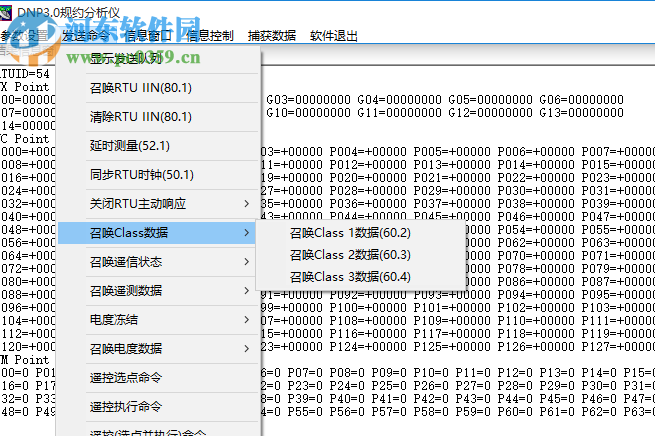Click the P07=0 value
Screen dimensions: 655x436
click(x=305, y=373)
